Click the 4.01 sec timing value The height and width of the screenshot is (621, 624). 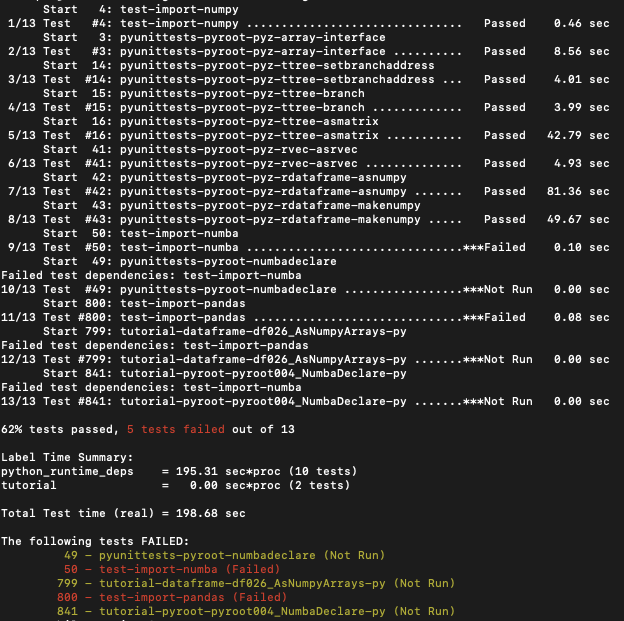coord(581,80)
